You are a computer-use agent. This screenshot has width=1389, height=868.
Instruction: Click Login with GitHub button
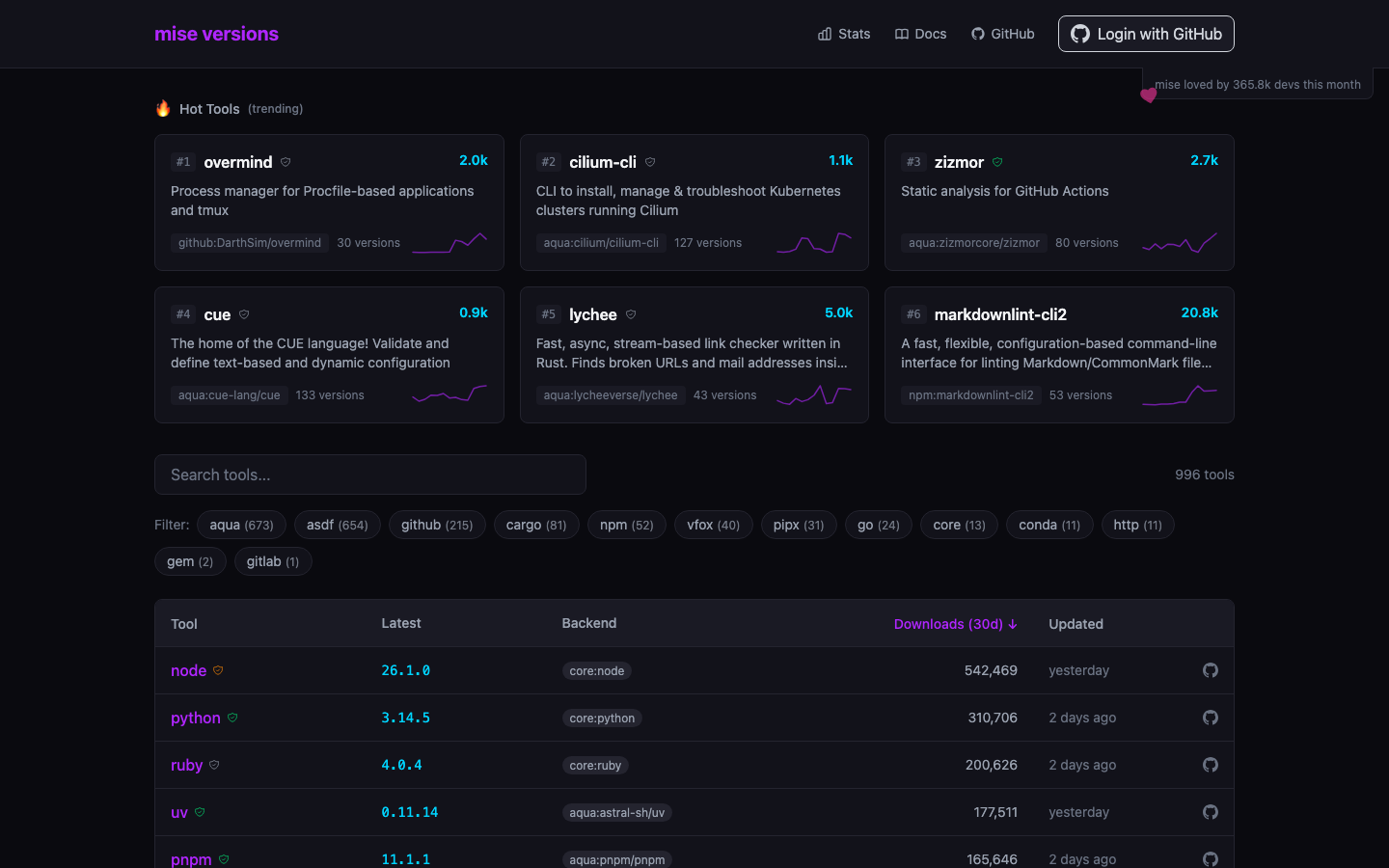click(x=1146, y=34)
